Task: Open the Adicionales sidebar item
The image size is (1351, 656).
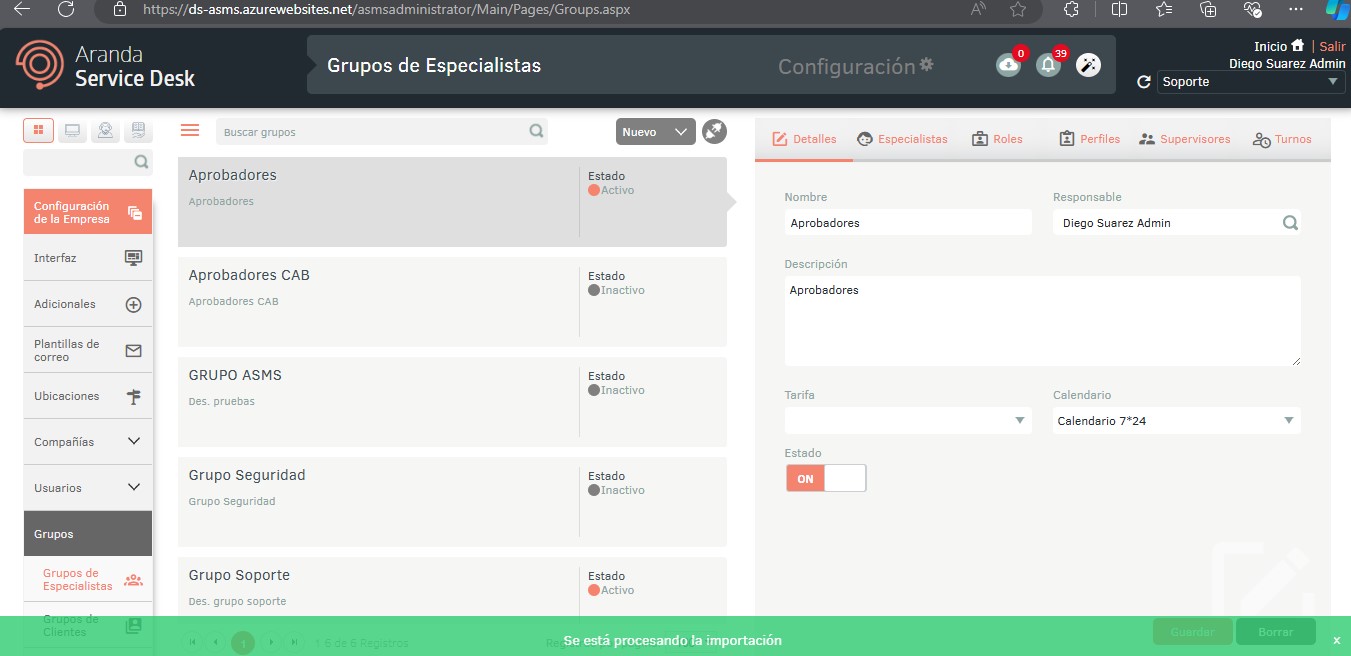Action: point(88,304)
